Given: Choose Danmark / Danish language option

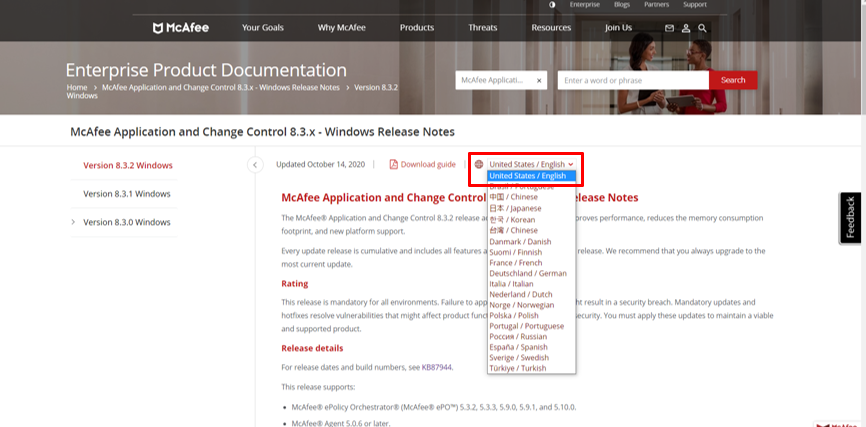Looking at the screenshot, I should coord(531,241).
